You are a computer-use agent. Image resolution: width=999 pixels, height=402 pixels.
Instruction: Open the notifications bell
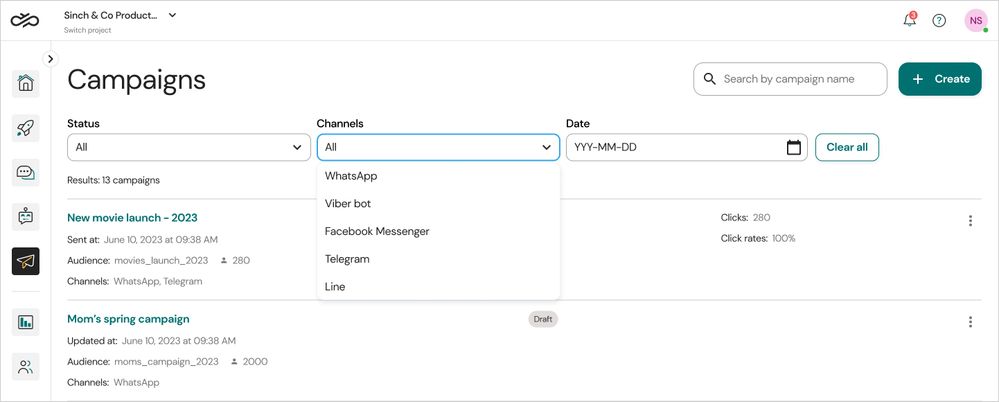909,20
